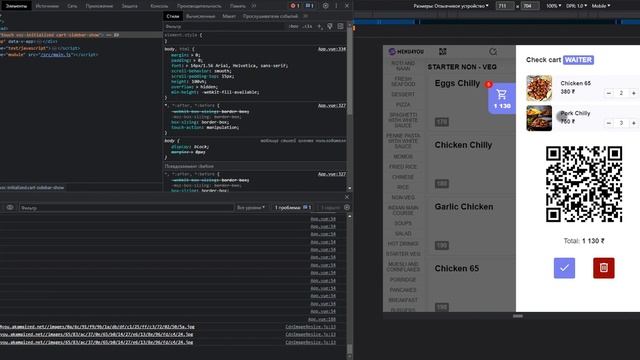Open the cart button showing 1 130
Viewport: 640px width, 360px height.
[x=502, y=98]
